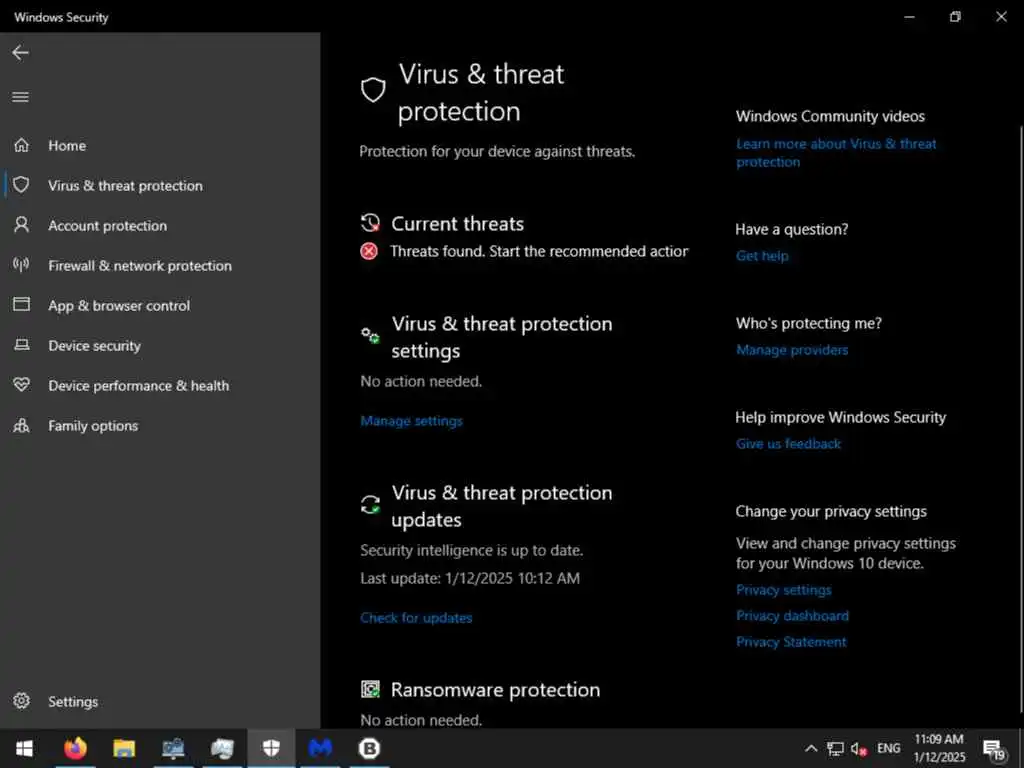Open the Windows Start button
This screenshot has height=768, width=1024.
click(24, 748)
